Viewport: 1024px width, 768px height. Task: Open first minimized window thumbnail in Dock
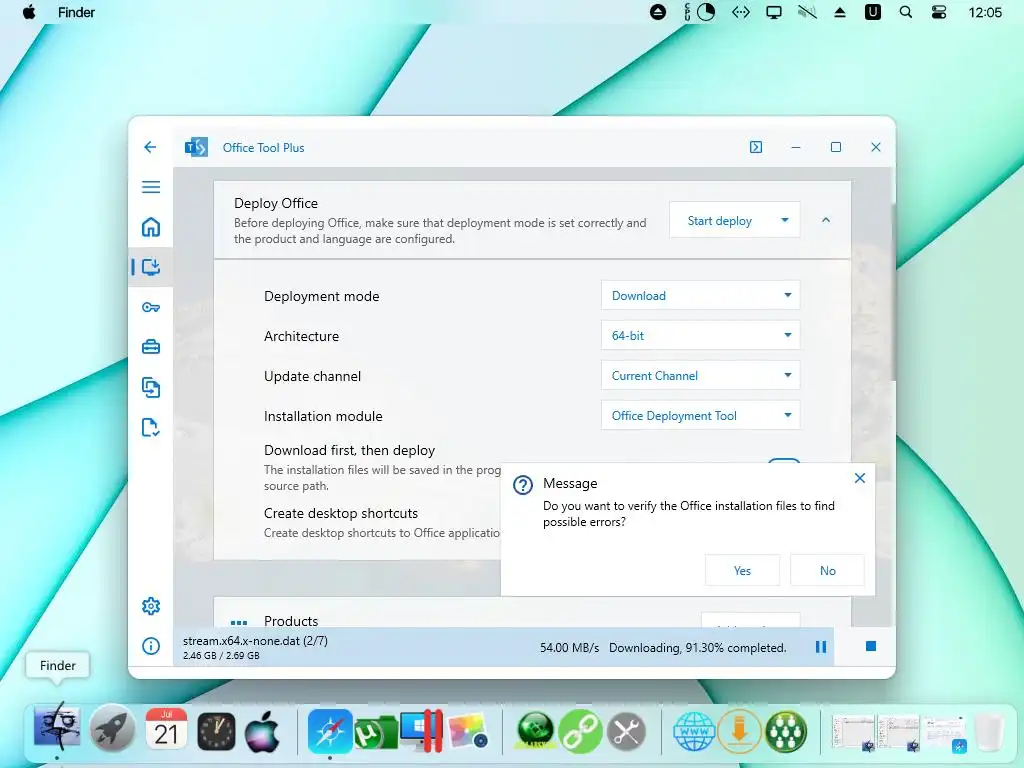pos(854,733)
